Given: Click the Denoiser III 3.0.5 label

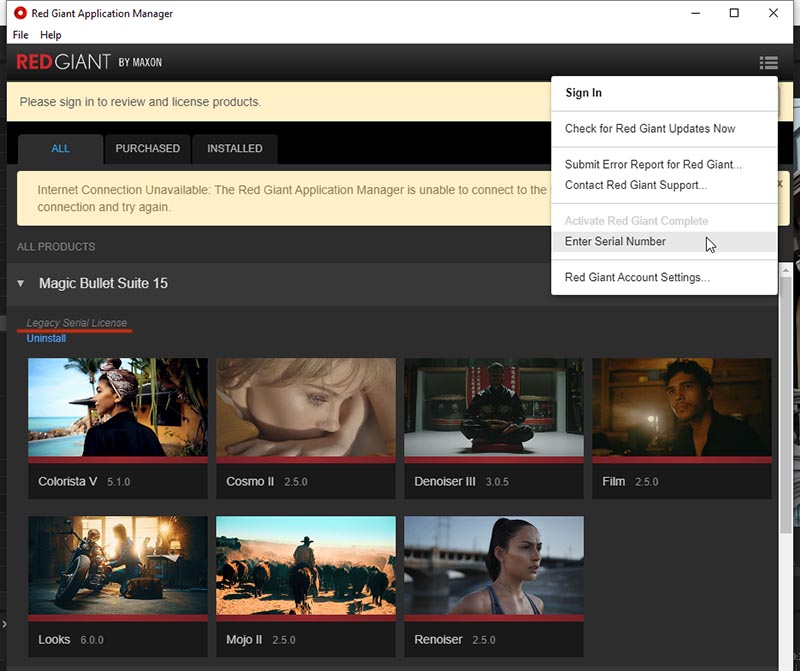Looking at the screenshot, I should 461,482.
